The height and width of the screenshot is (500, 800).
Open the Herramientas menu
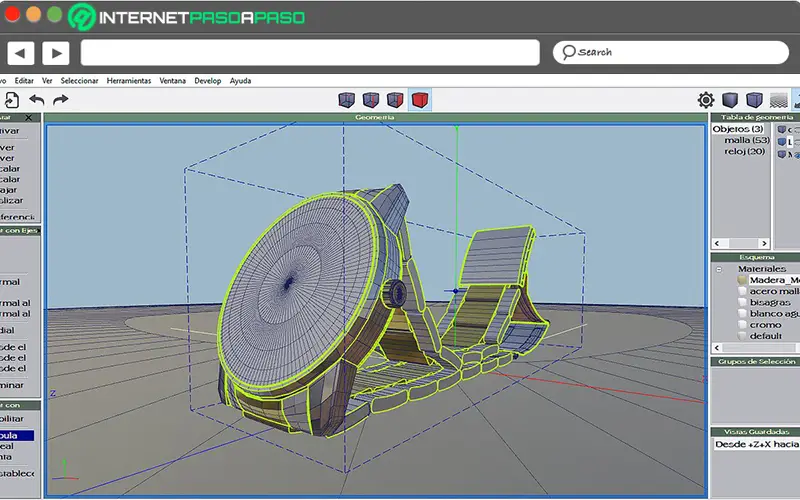[x=128, y=81]
